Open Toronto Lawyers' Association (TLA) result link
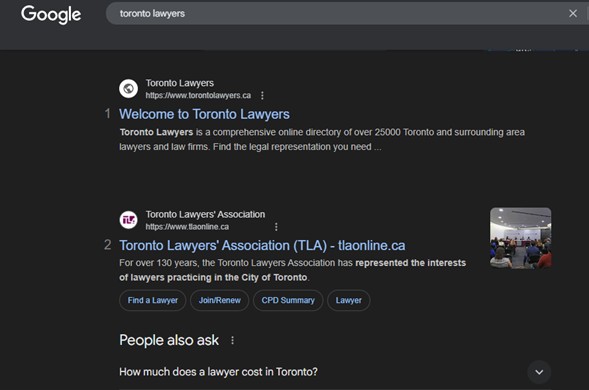 click(x=262, y=245)
